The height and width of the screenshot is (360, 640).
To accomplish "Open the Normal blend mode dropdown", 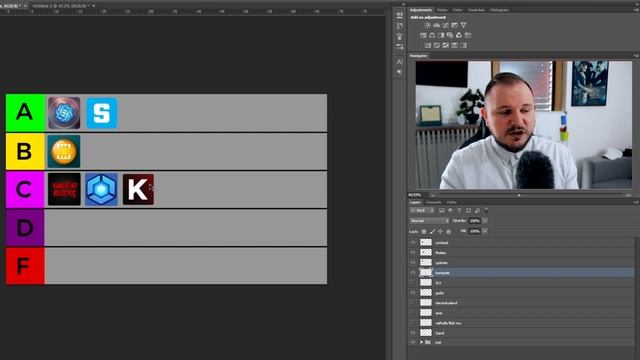I will click(429, 221).
